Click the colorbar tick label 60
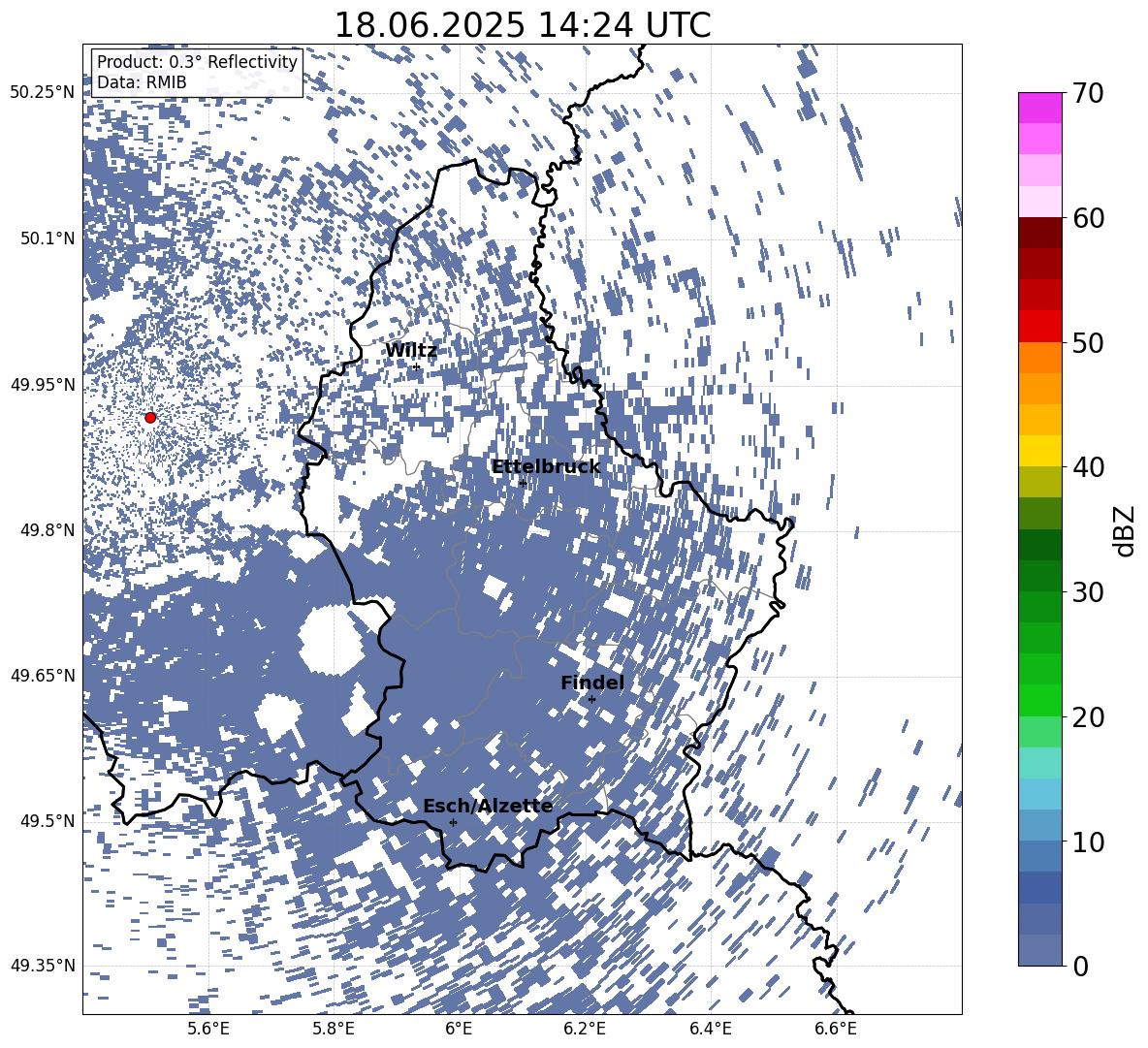 coord(1088,218)
